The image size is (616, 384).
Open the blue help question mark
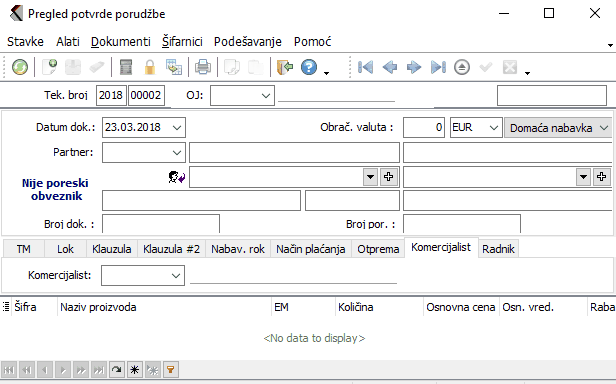309,67
